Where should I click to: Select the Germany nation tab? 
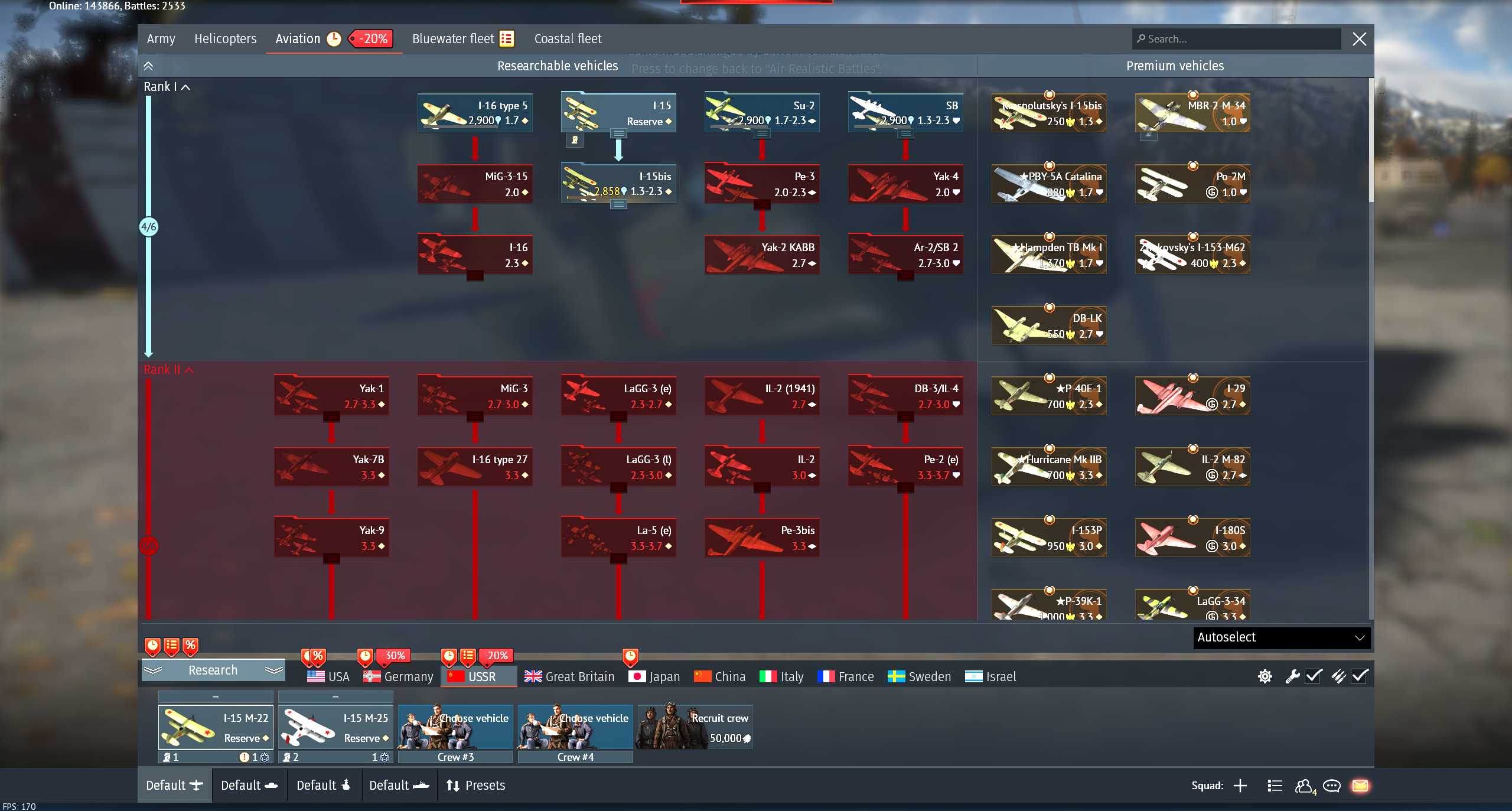coord(399,676)
